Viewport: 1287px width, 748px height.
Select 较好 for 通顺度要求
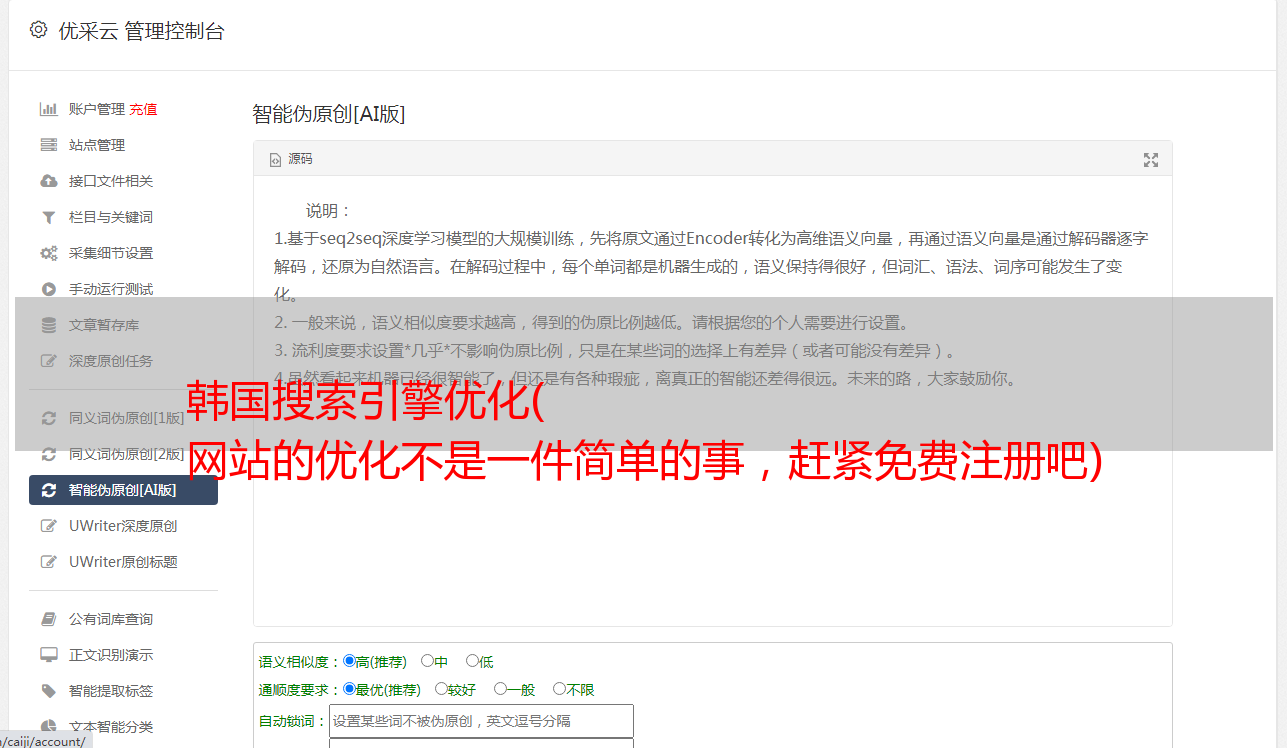tap(441, 689)
